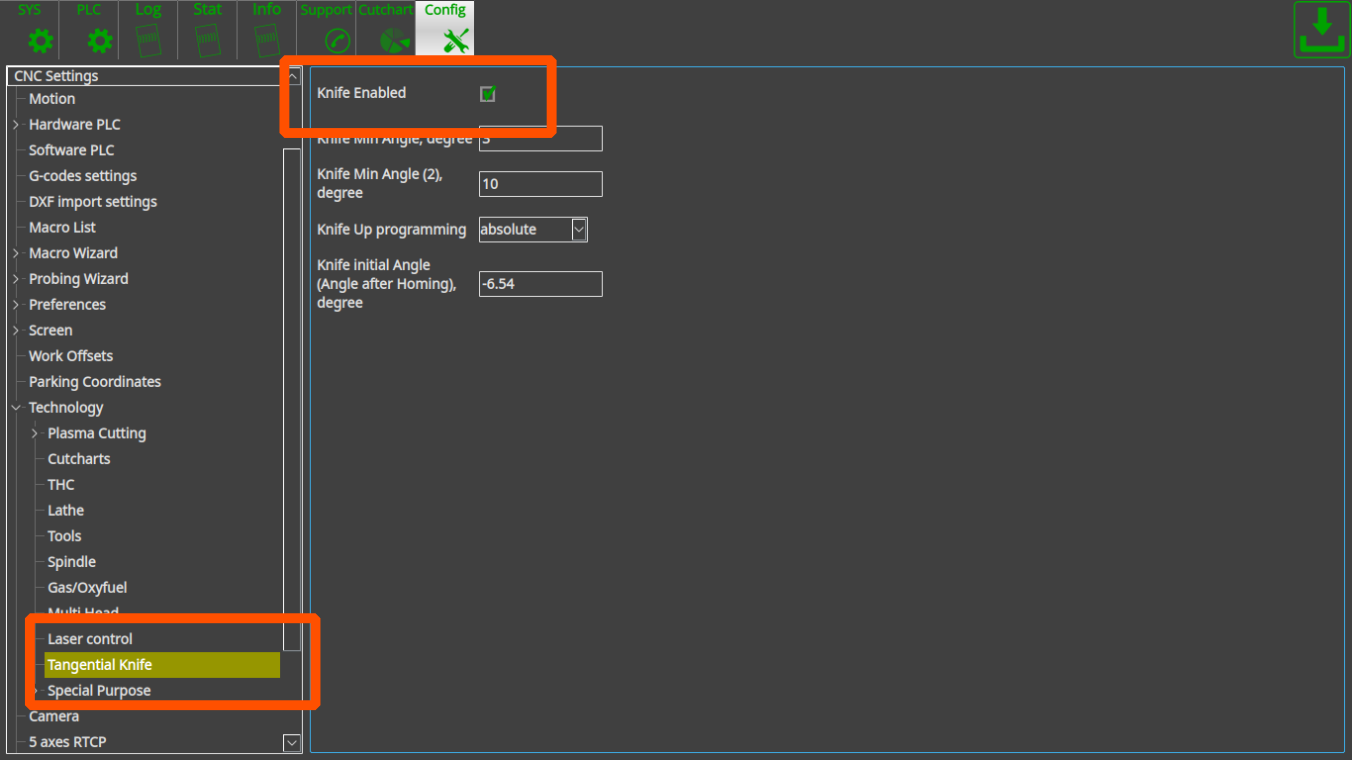
Task: Collapse the Technology tree node
Action: (x=16, y=408)
